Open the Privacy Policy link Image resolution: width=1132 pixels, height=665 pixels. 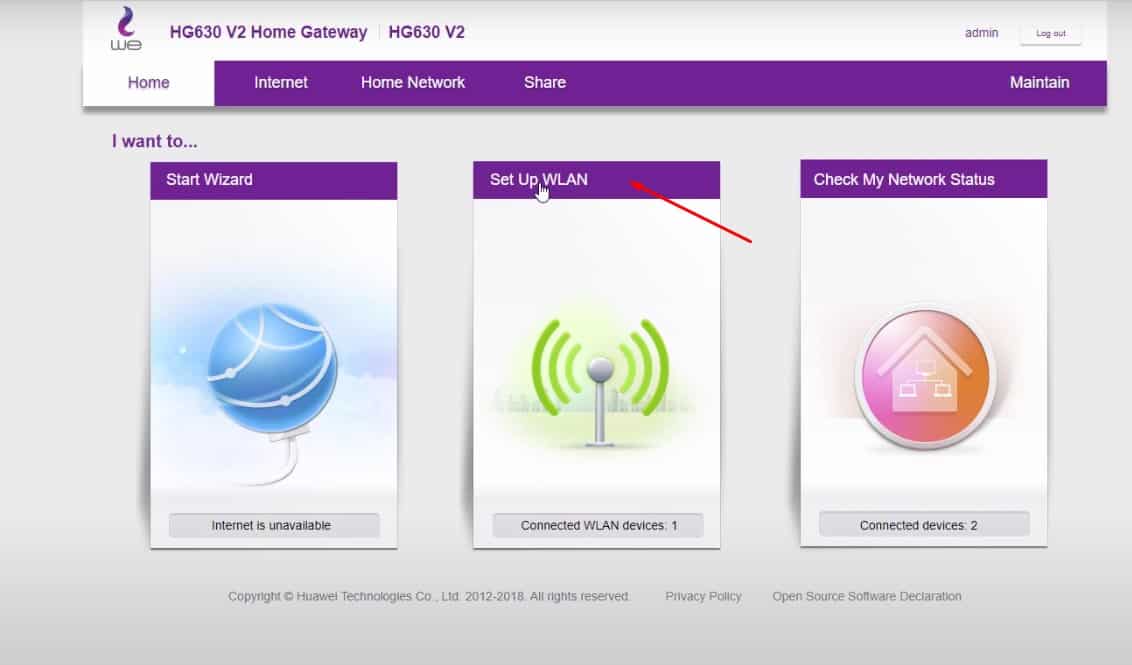click(703, 596)
